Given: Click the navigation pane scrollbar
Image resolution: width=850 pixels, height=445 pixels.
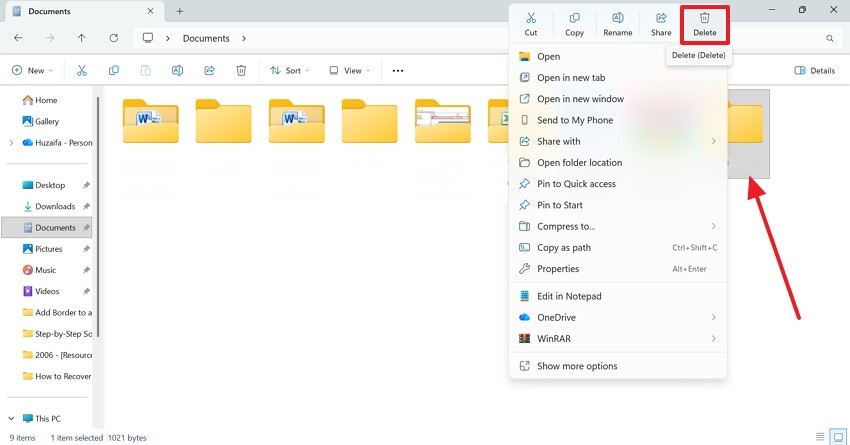Looking at the screenshot, I should (x=98, y=217).
